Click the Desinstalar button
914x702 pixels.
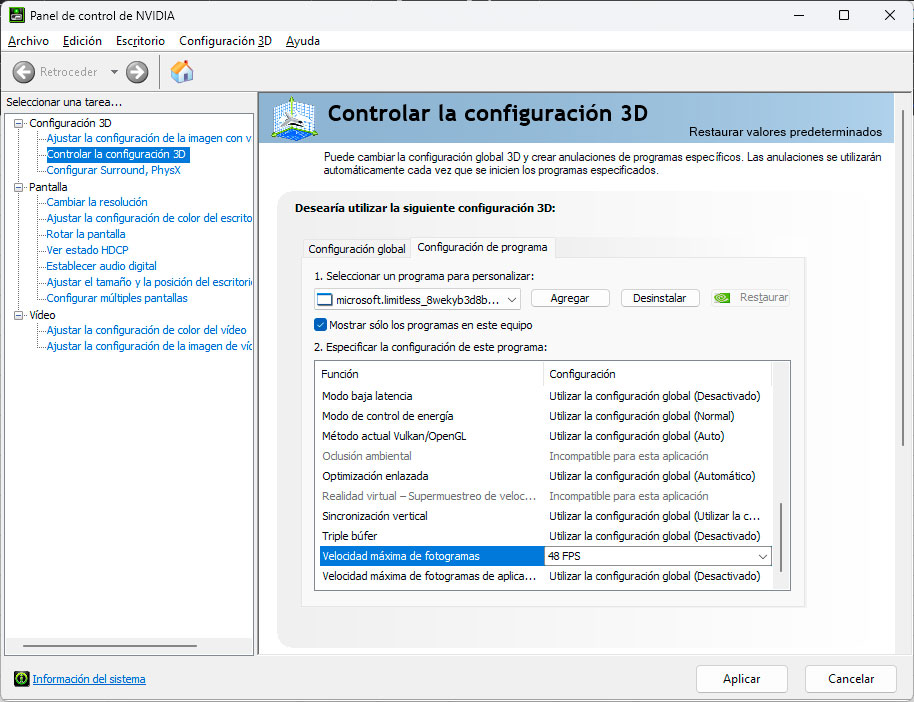point(659,298)
